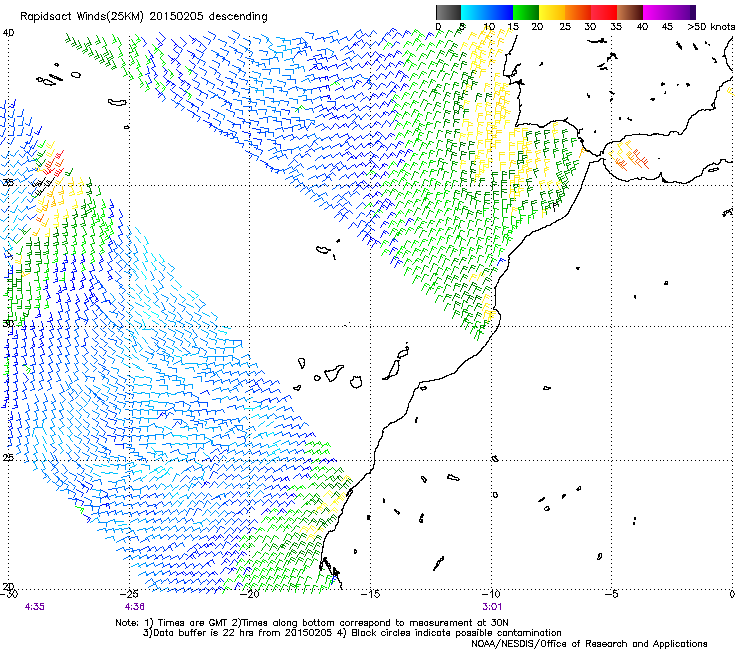Click the Madeira island outline on the map
This screenshot has width=740, height=650.
(323, 249)
